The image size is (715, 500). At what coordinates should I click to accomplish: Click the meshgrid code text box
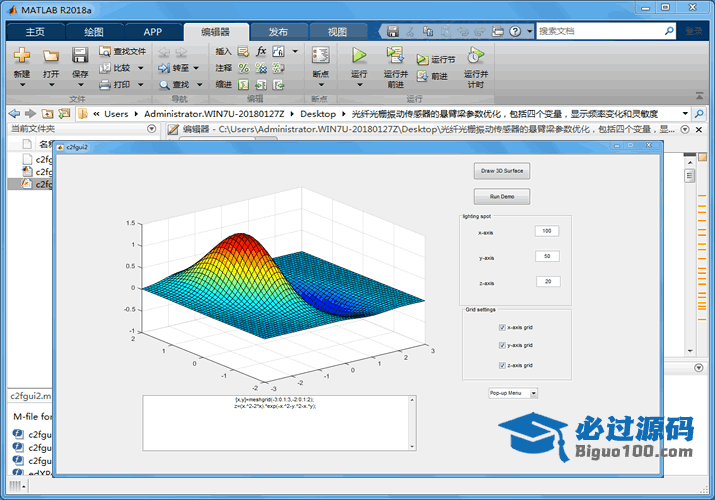[279, 423]
